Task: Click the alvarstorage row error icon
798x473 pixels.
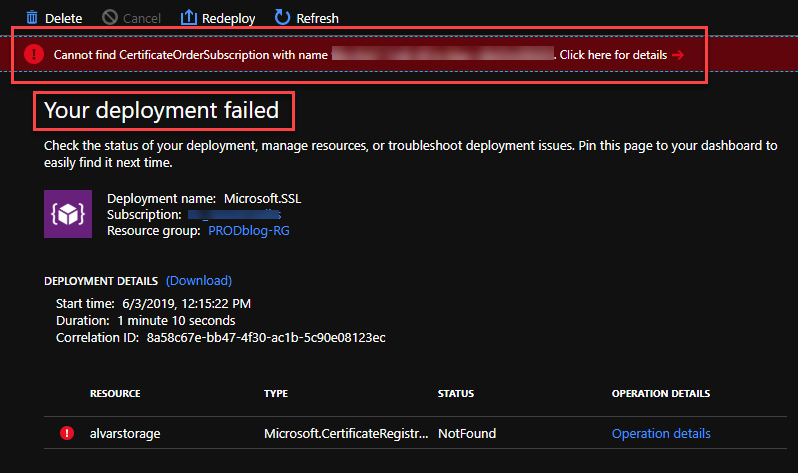Action: [x=67, y=433]
